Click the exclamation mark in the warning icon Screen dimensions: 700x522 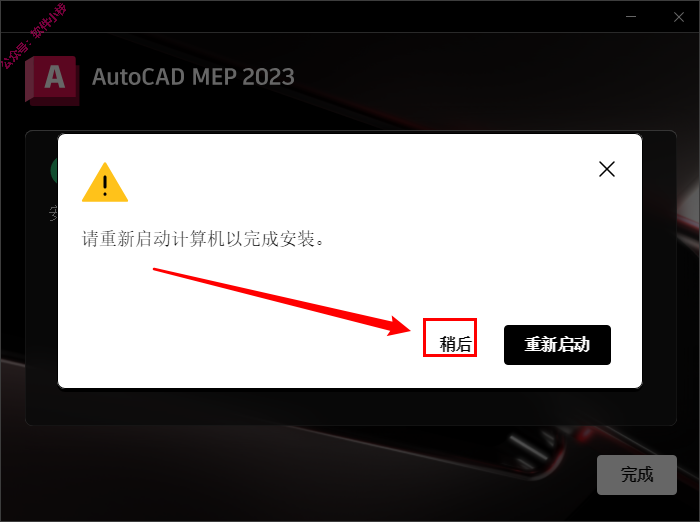105,186
